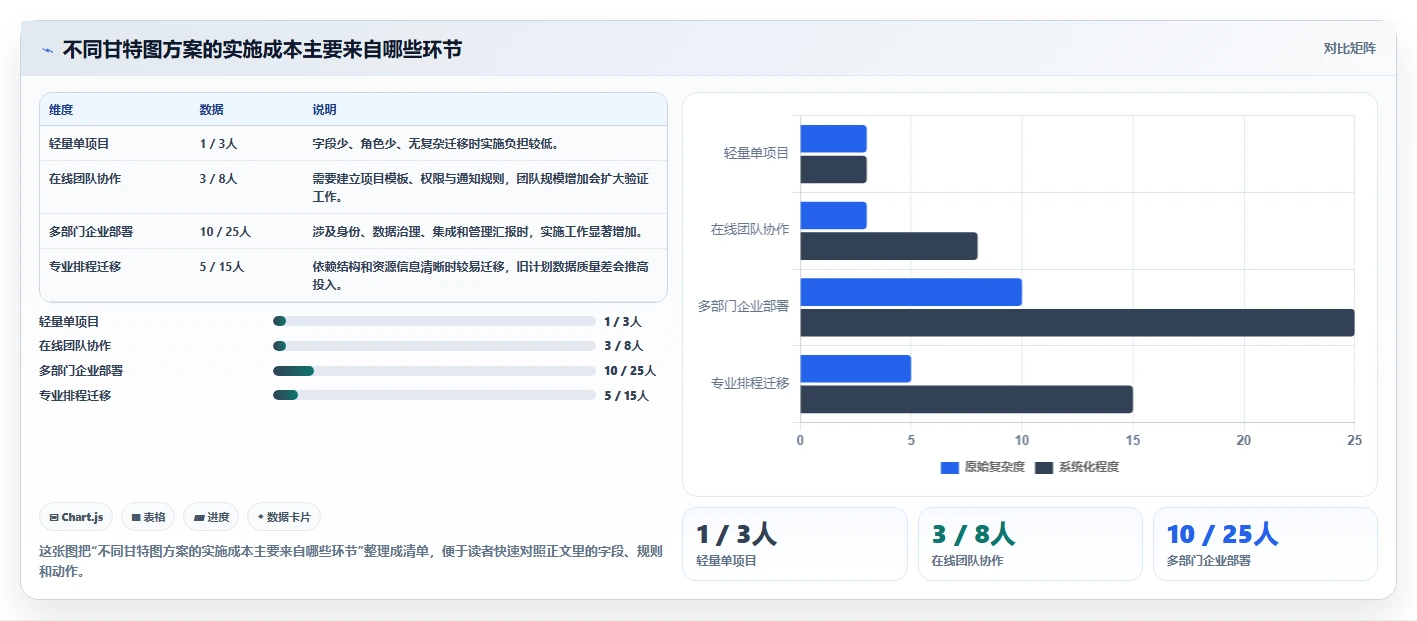Select the 数据卡片 tag chip
The height and width of the screenshot is (621, 1417).
click(284, 517)
